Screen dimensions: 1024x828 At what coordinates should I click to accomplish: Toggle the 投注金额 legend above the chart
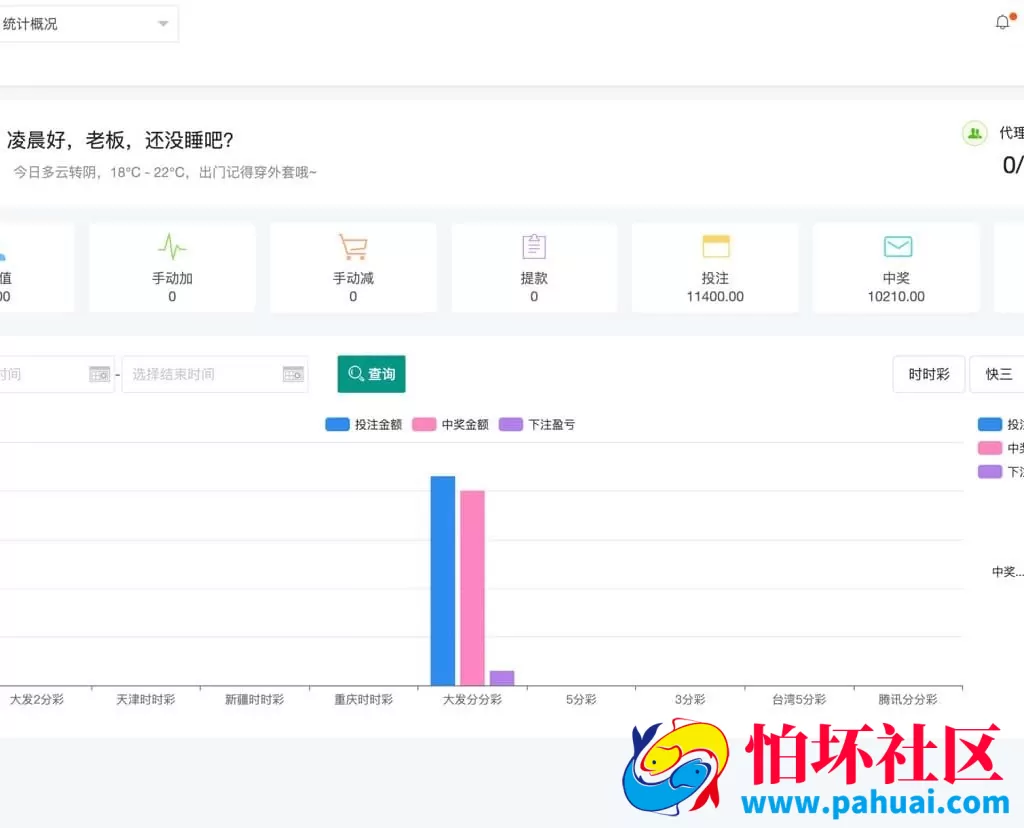point(363,424)
